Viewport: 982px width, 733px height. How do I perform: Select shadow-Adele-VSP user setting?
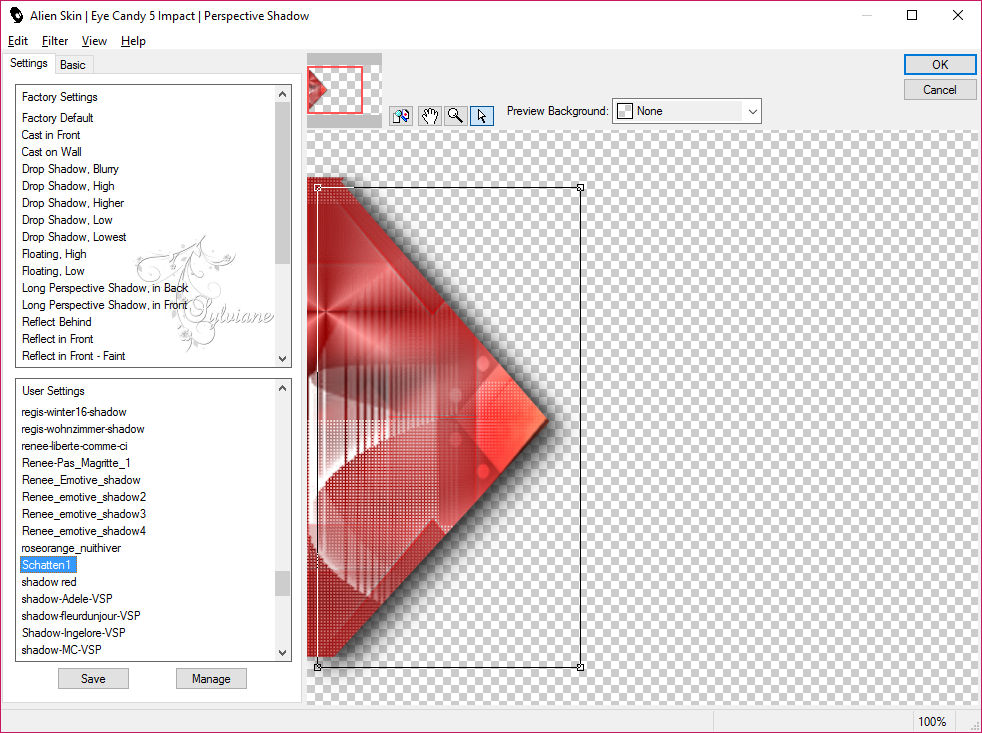pyautogui.click(x=66, y=598)
